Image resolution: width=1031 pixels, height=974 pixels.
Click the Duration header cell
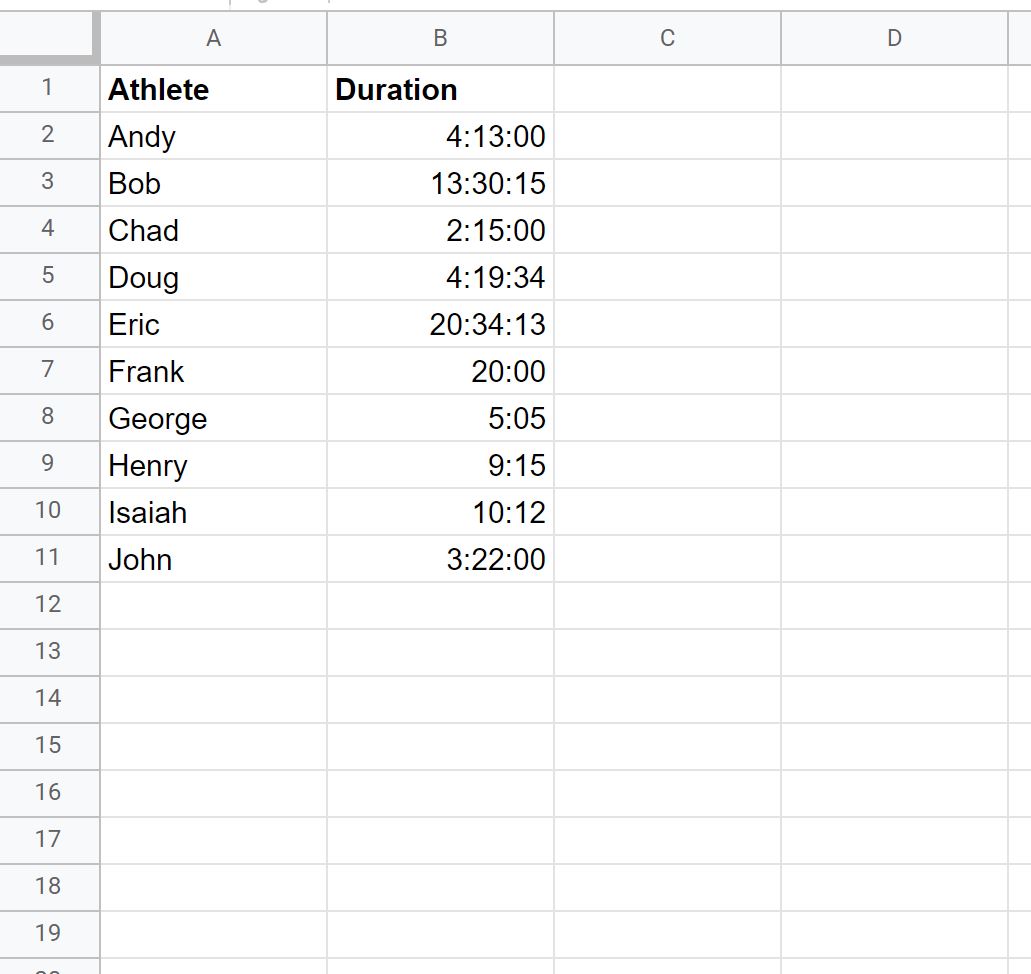click(x=441, y=89)
